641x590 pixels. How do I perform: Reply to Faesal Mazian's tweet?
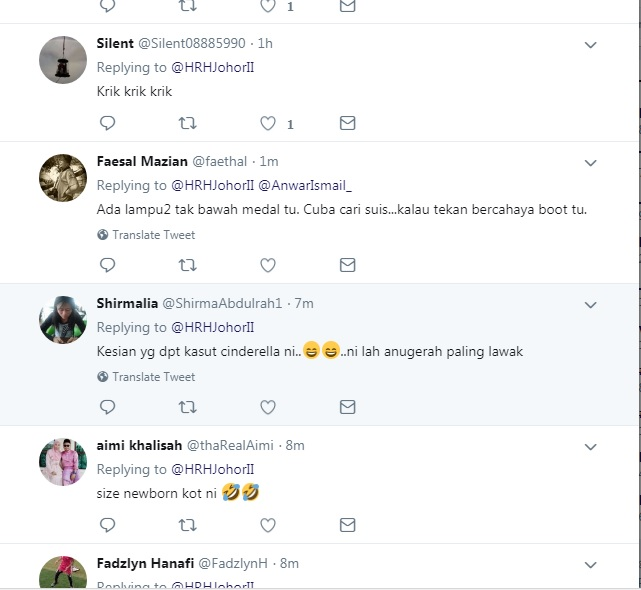click(108, 265)
